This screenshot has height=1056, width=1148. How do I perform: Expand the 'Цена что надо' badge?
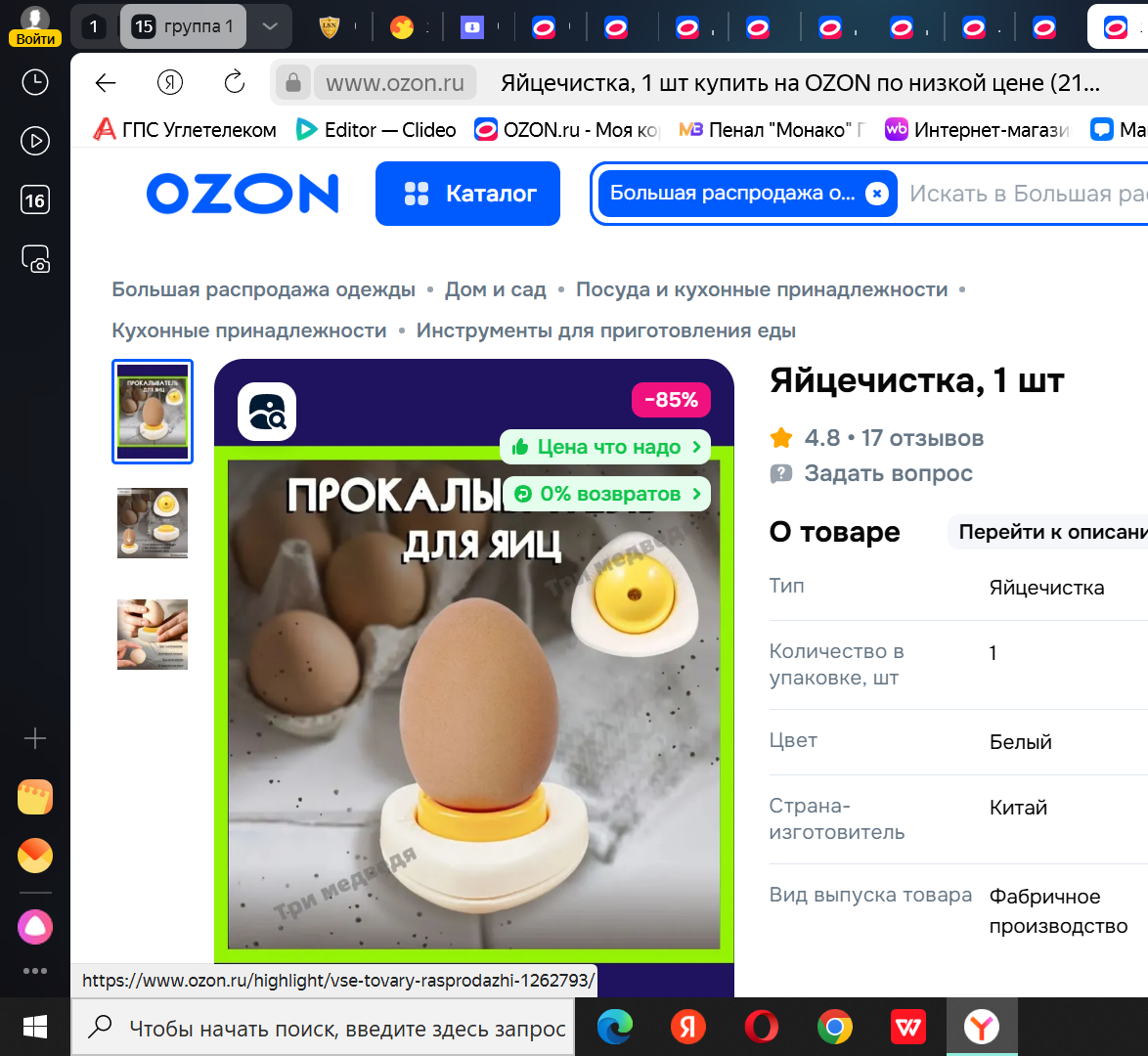pyautogui.click(x=604, y=447)
